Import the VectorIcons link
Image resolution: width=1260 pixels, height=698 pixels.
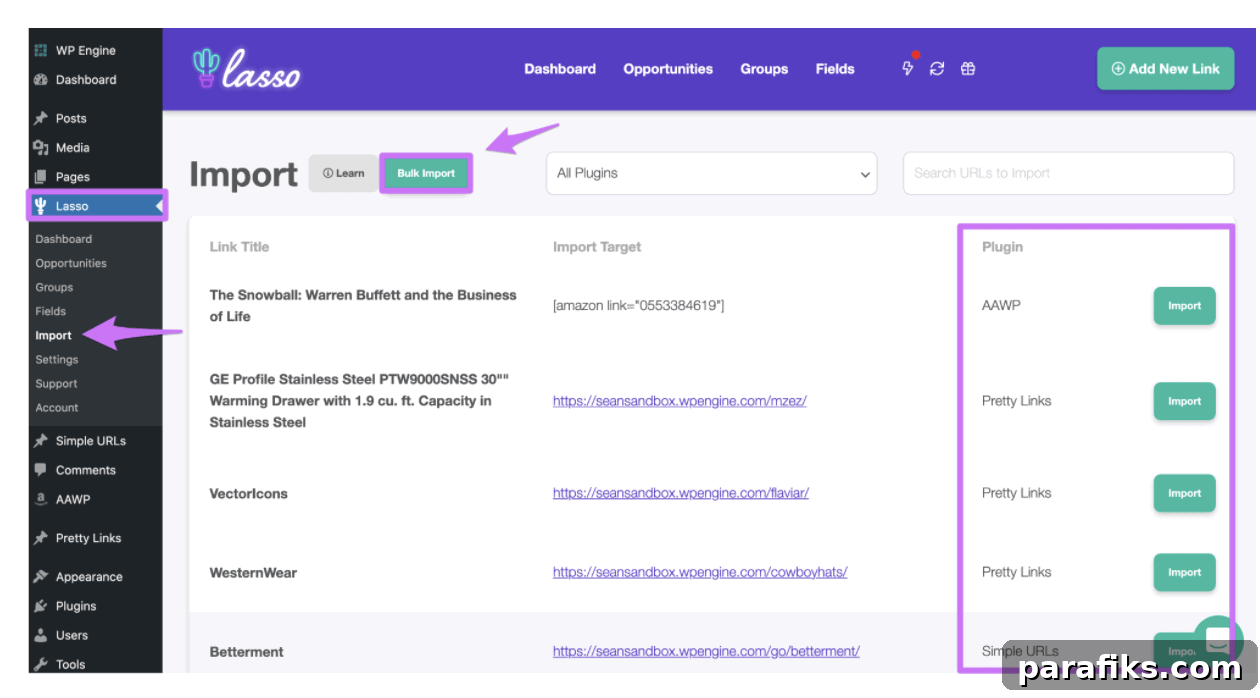[1185, 493]
